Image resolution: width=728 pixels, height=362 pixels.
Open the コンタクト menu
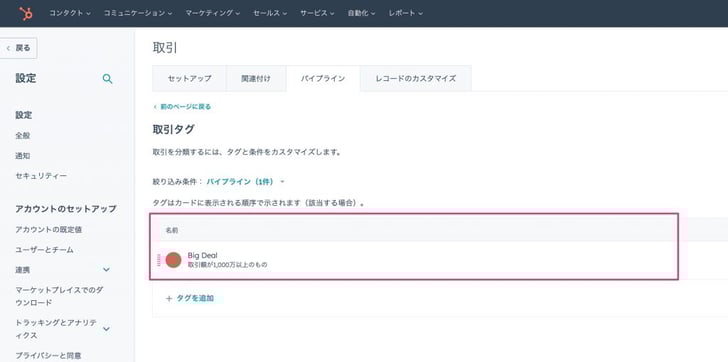tap(70, 13)
